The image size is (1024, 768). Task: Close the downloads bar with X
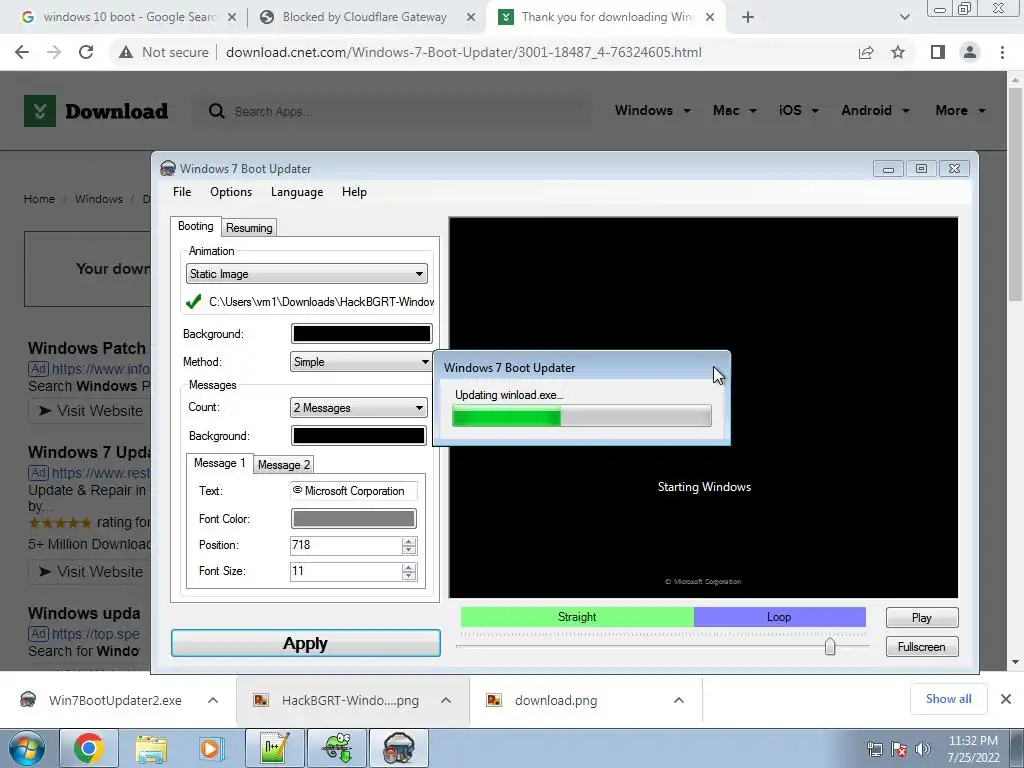[1006, 699]
